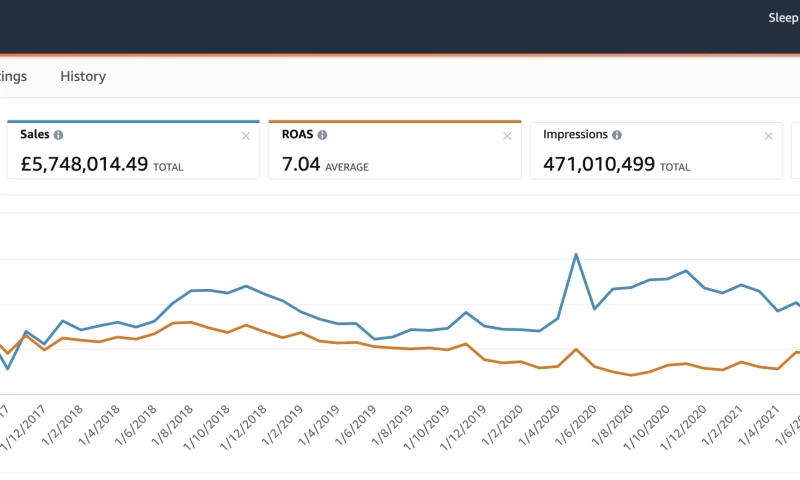Select the Sales metric card
Viewport: 800px width, 480px height.
point(133,151)
